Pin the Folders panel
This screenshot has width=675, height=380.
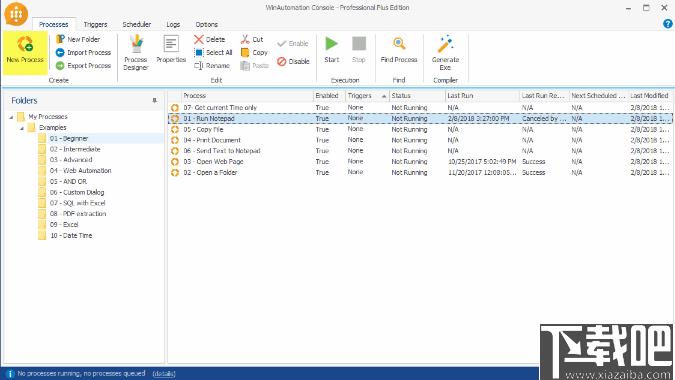(x=155, y=100)
